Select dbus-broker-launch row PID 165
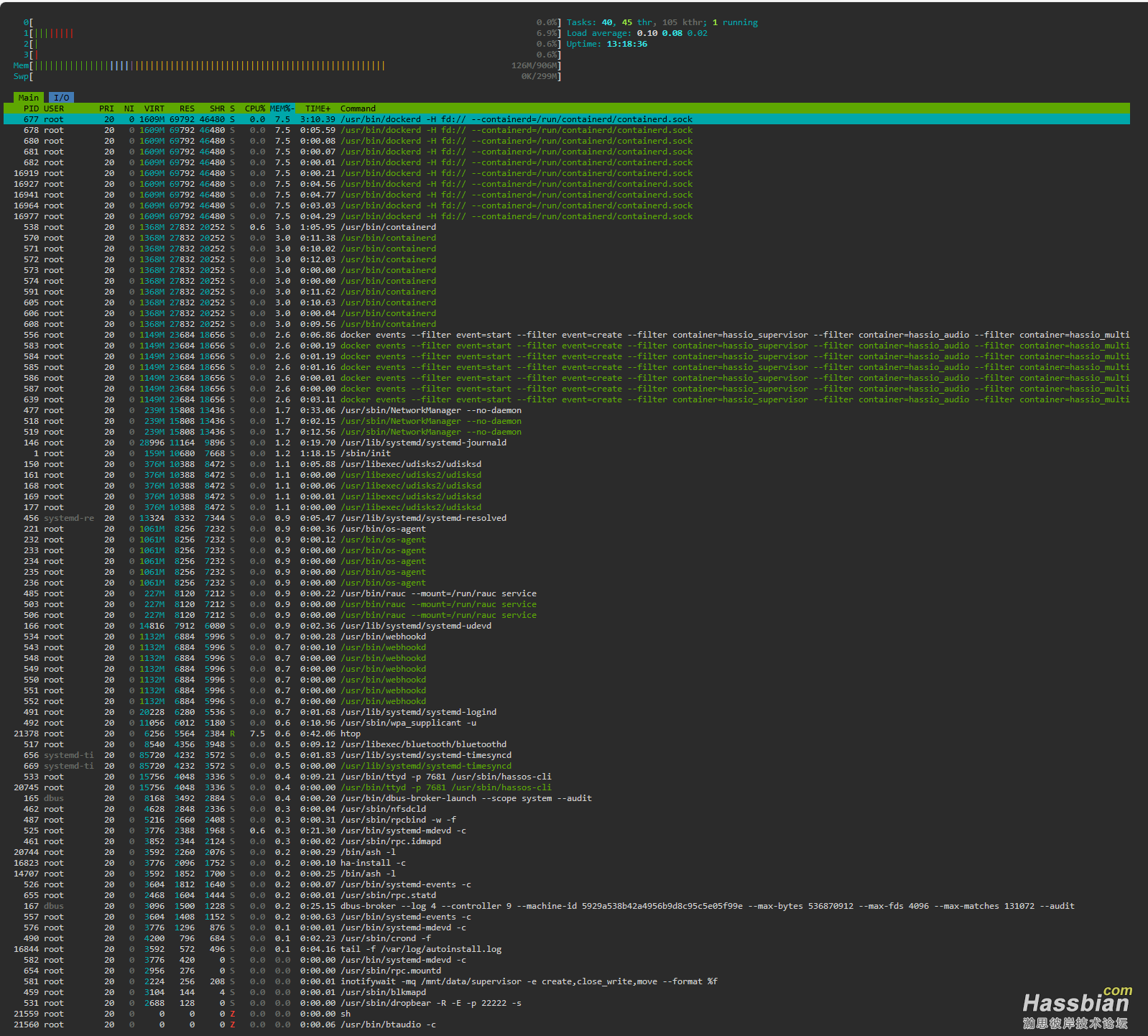This screenshot has height=1036, width=1148. click(x=567, y=798)
